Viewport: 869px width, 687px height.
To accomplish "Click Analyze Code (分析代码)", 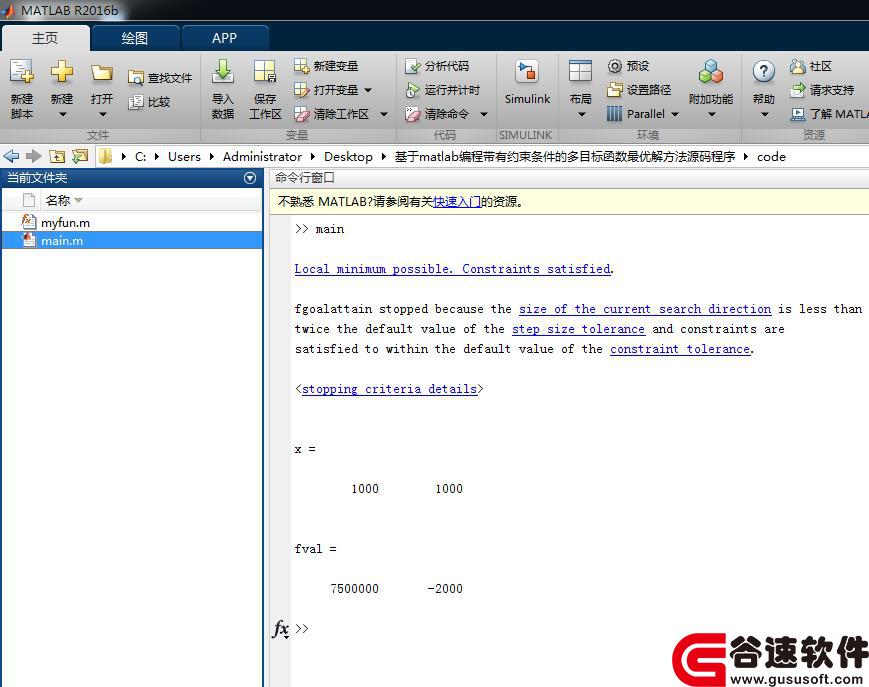I will (437, 66).
